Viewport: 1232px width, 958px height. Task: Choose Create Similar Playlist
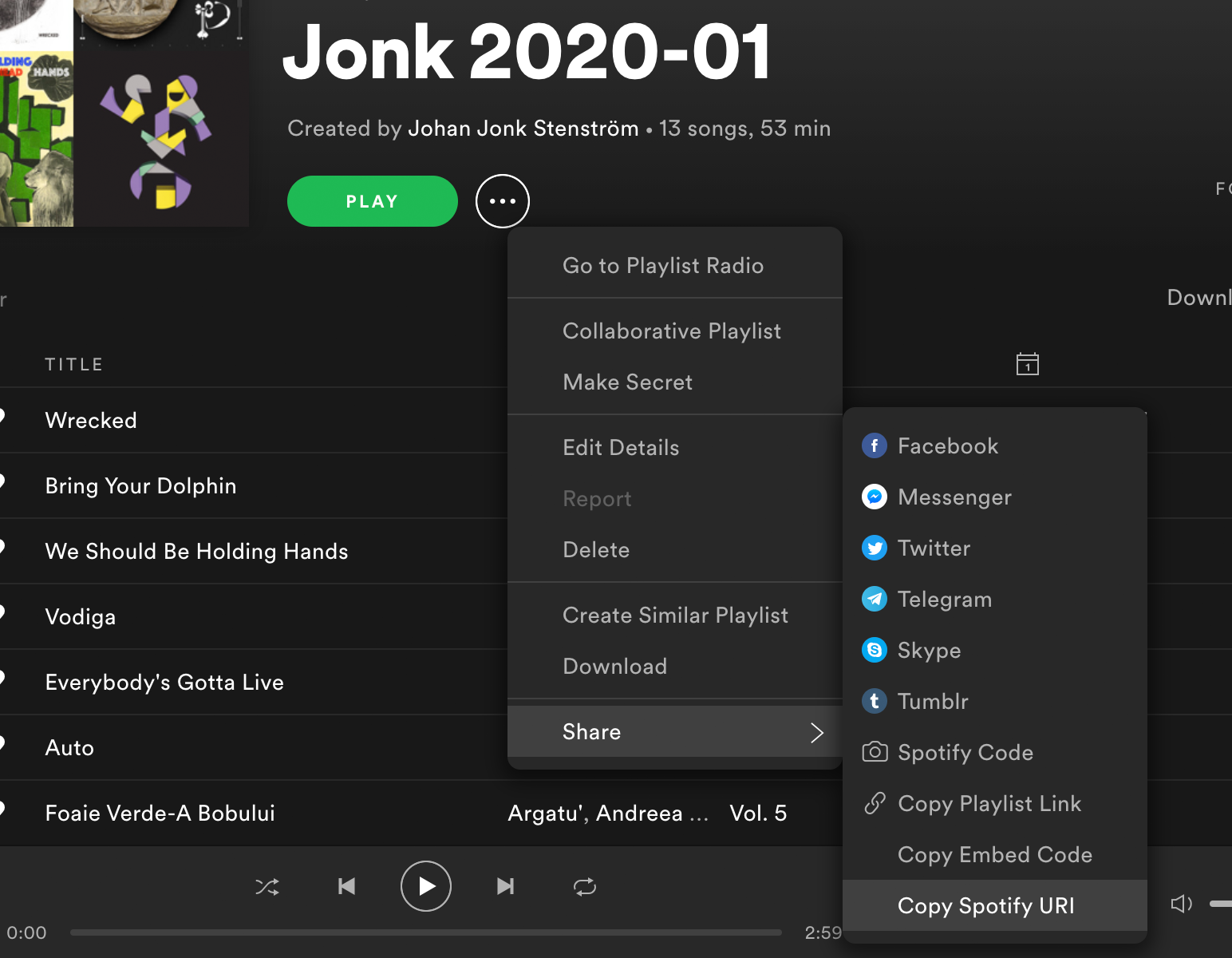(x=675, y=615)
